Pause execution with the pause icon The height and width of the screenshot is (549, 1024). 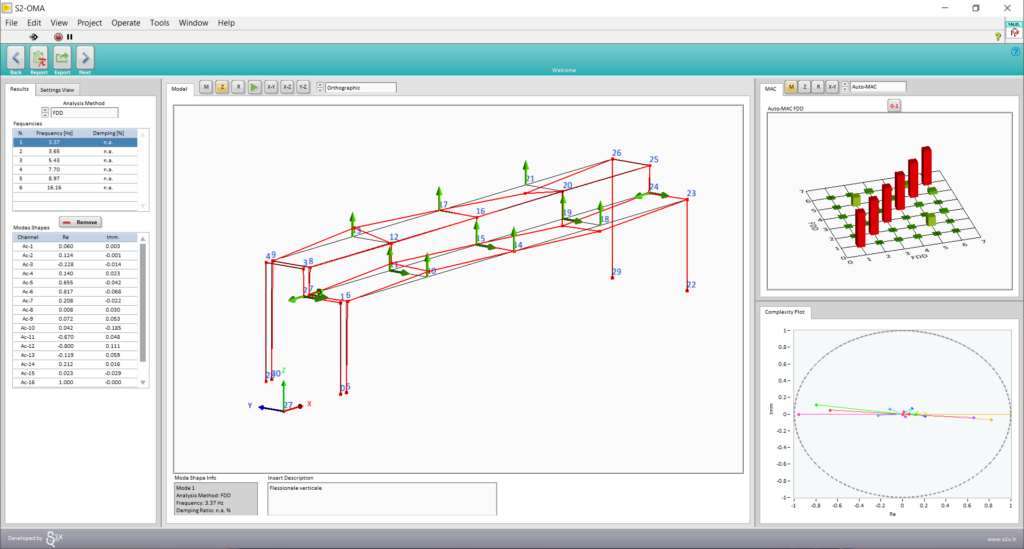pyautogui.click(x=70, y=37)
